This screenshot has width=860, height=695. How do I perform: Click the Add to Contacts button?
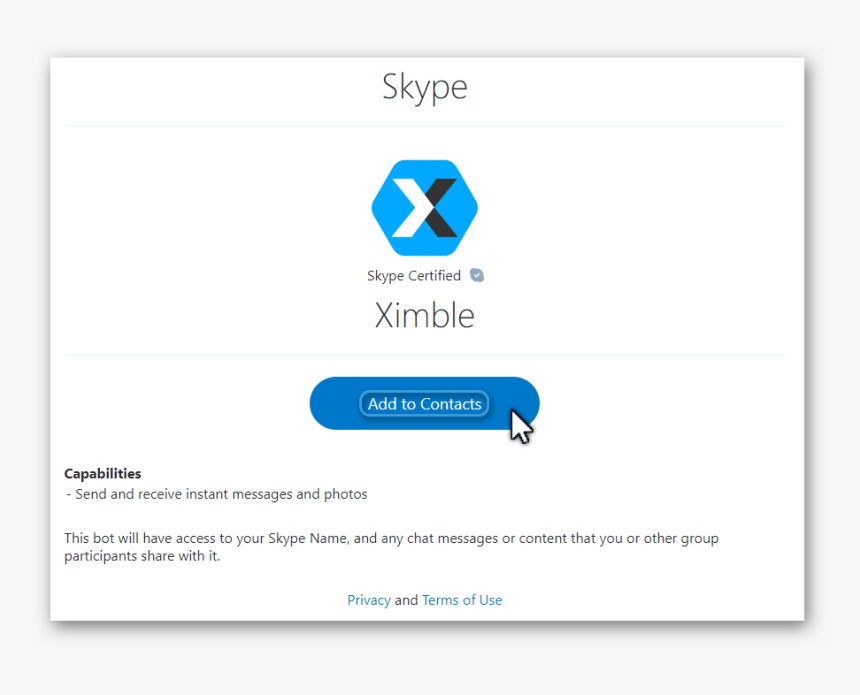(x=424, y=403)
